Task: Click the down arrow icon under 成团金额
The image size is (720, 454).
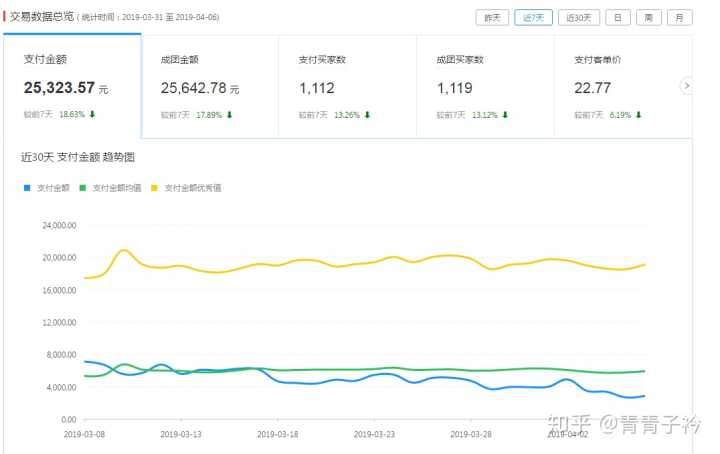Action: [x=229, y=115]
